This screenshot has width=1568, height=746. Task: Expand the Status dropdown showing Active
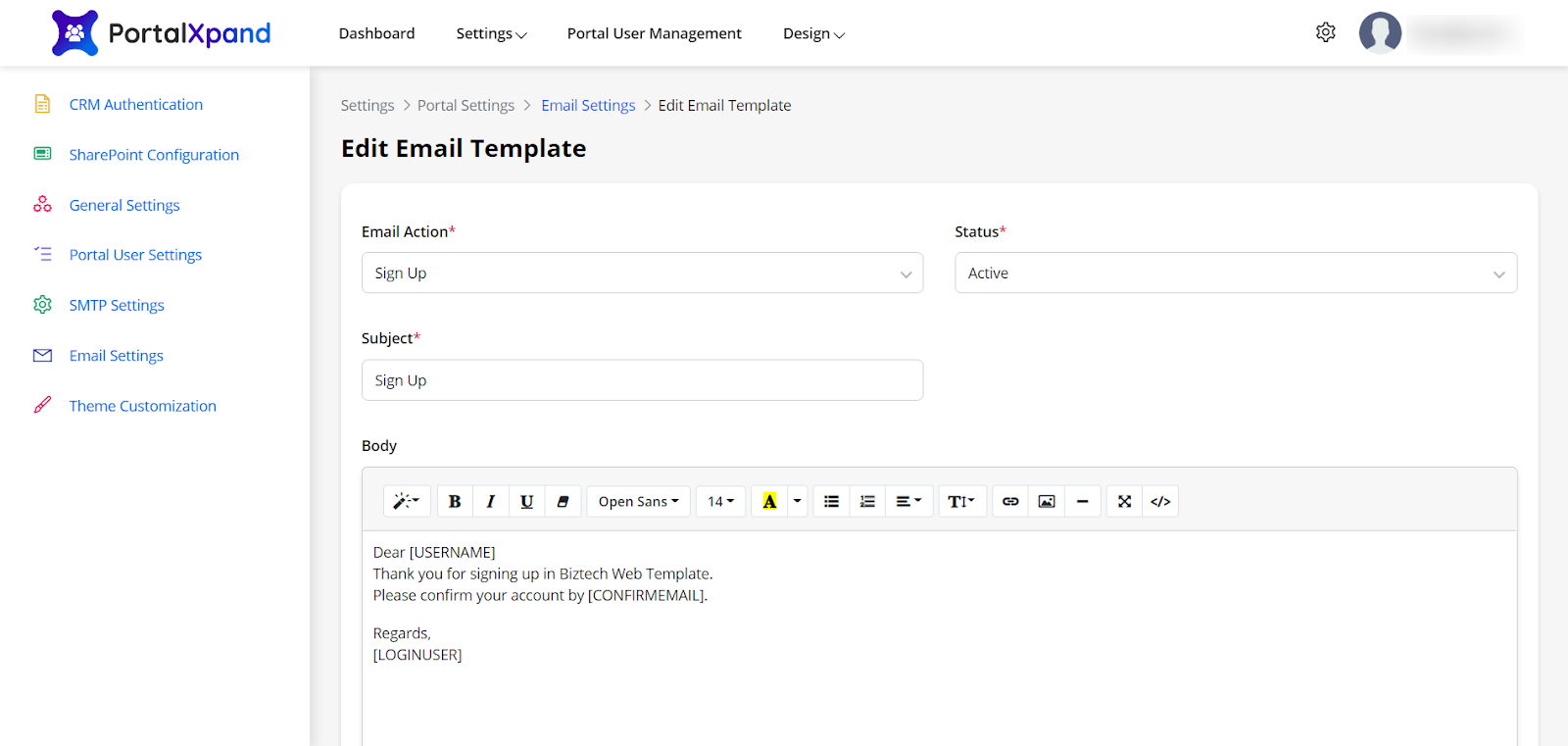(x=1235, y=273)
